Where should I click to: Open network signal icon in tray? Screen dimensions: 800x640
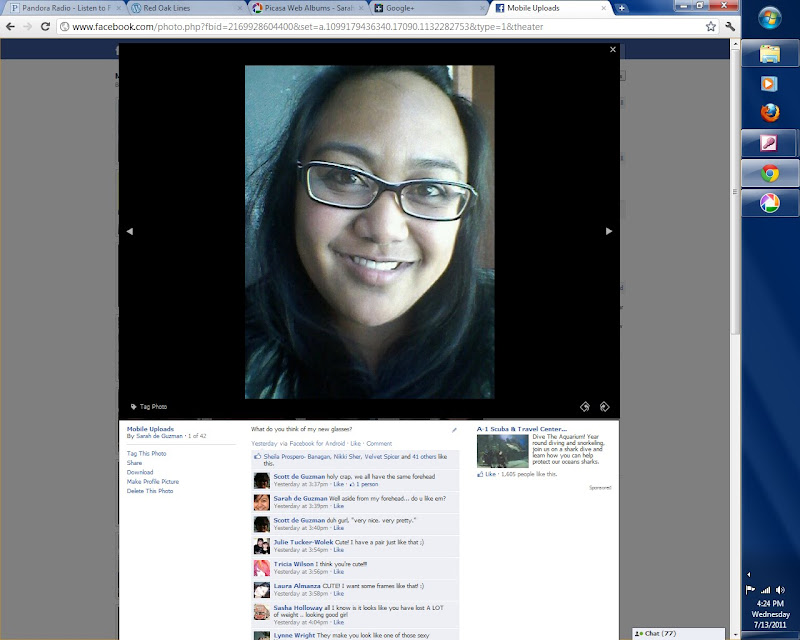coord(765,590)
